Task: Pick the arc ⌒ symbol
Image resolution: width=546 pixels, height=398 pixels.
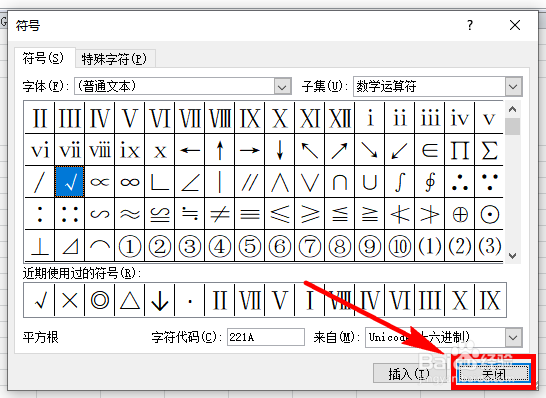Action: [x=100, y=246]
